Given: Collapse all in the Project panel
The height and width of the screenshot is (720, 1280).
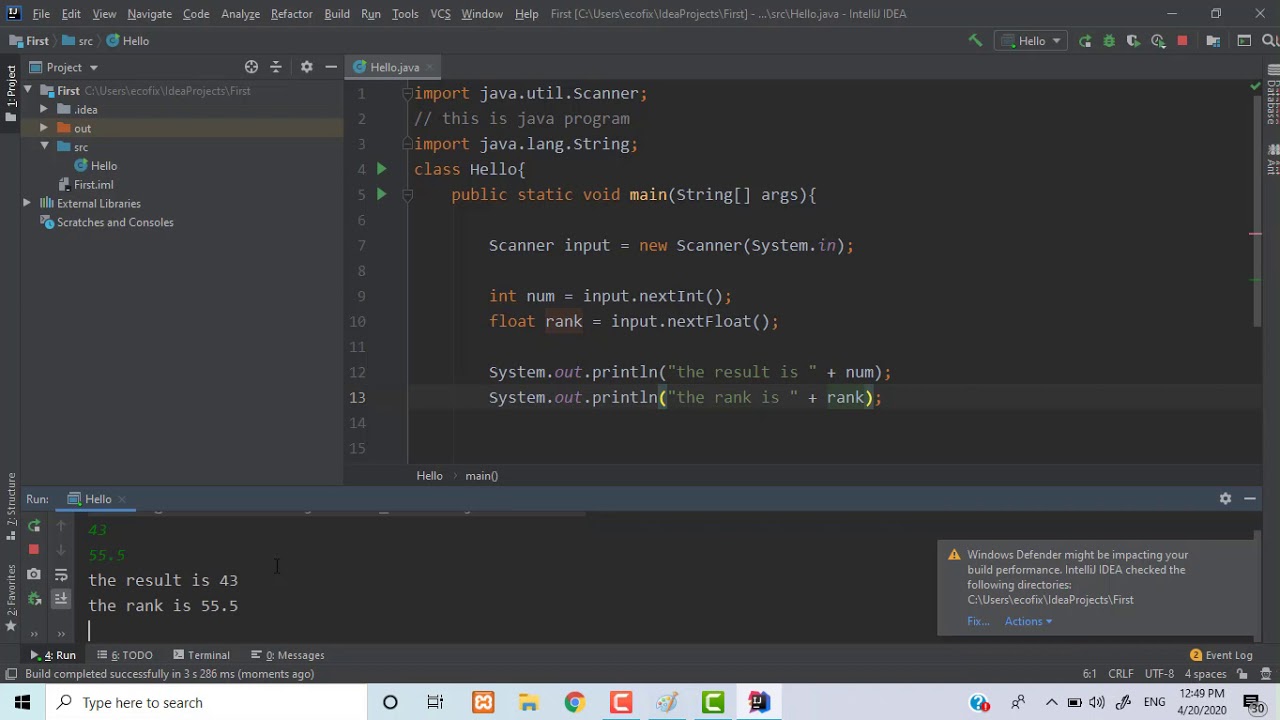Looking at the screenshot, I should click(276, 67).
